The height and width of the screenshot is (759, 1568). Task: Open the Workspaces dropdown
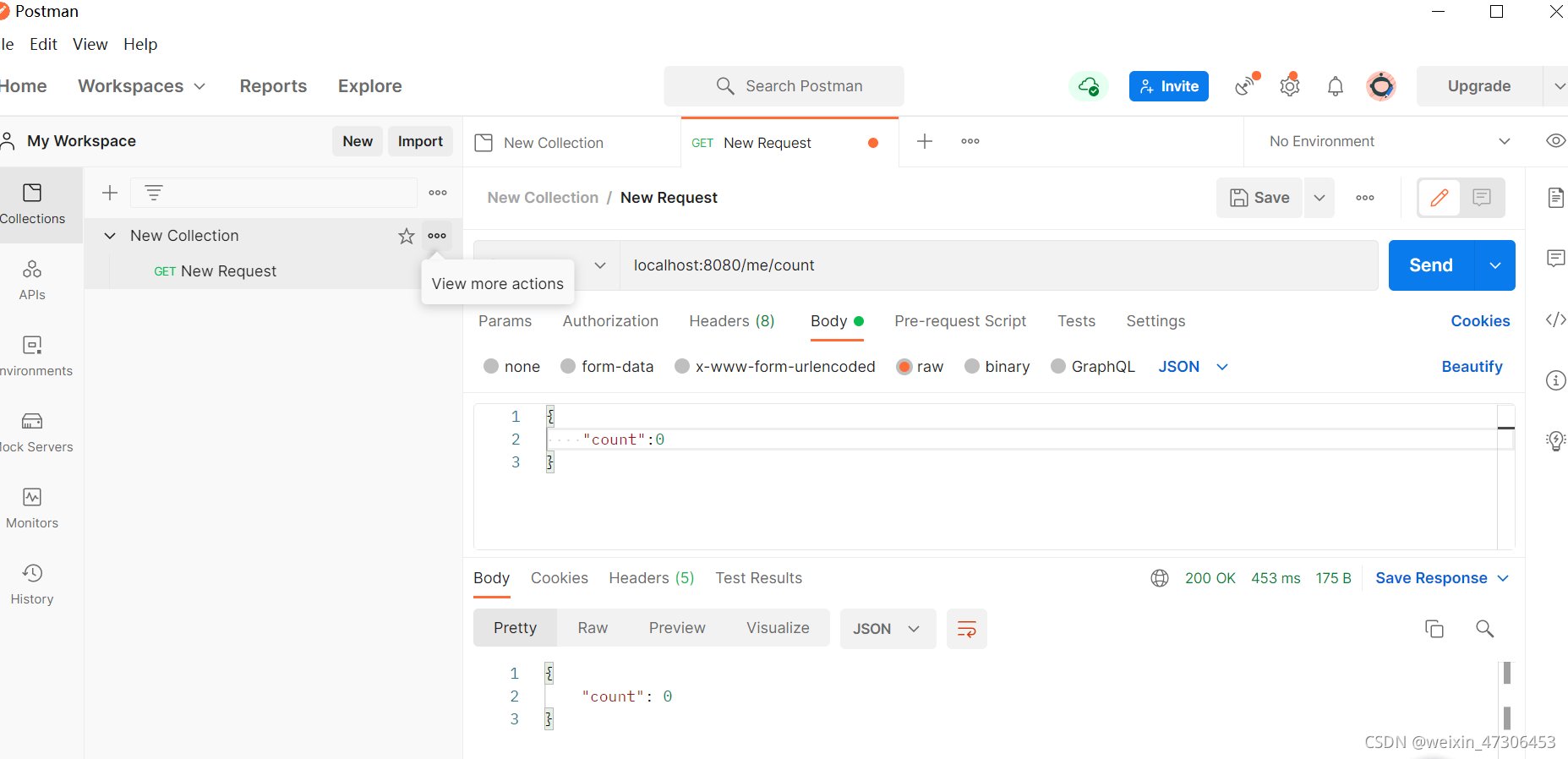click(x=141, y=86)
